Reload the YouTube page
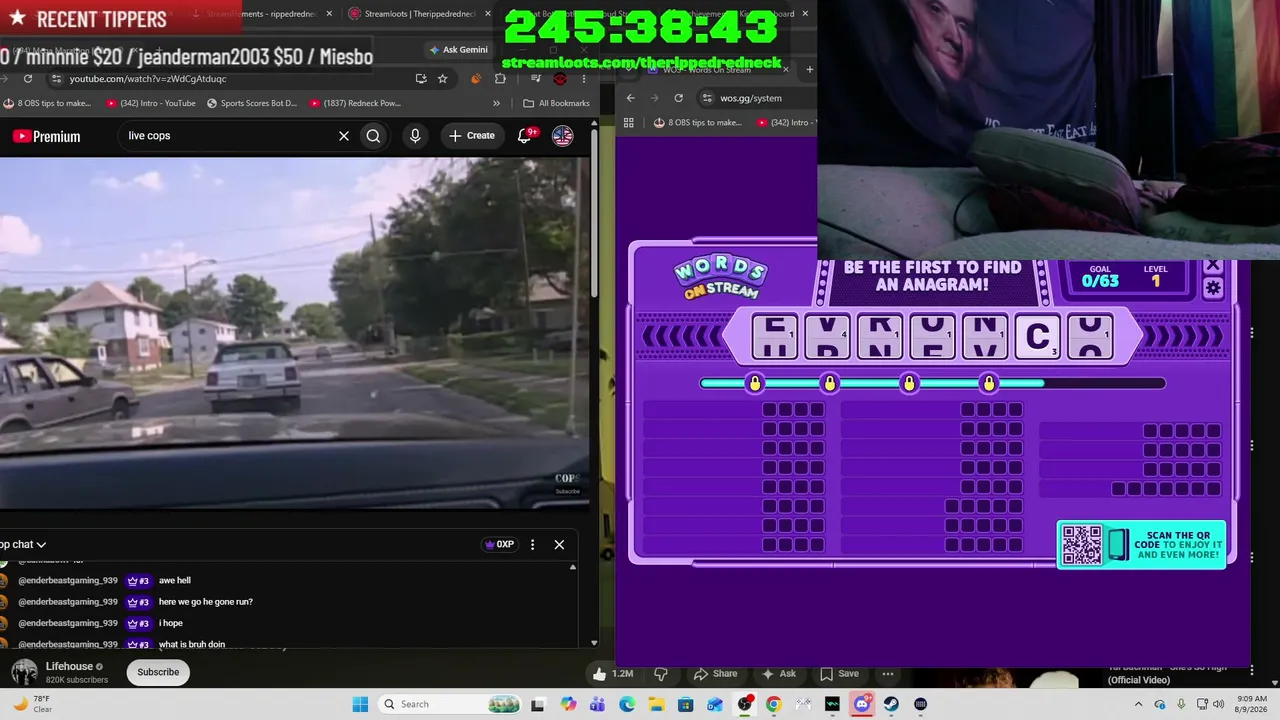The height and width of the screenshot is (720, 1280). point(28,79)
